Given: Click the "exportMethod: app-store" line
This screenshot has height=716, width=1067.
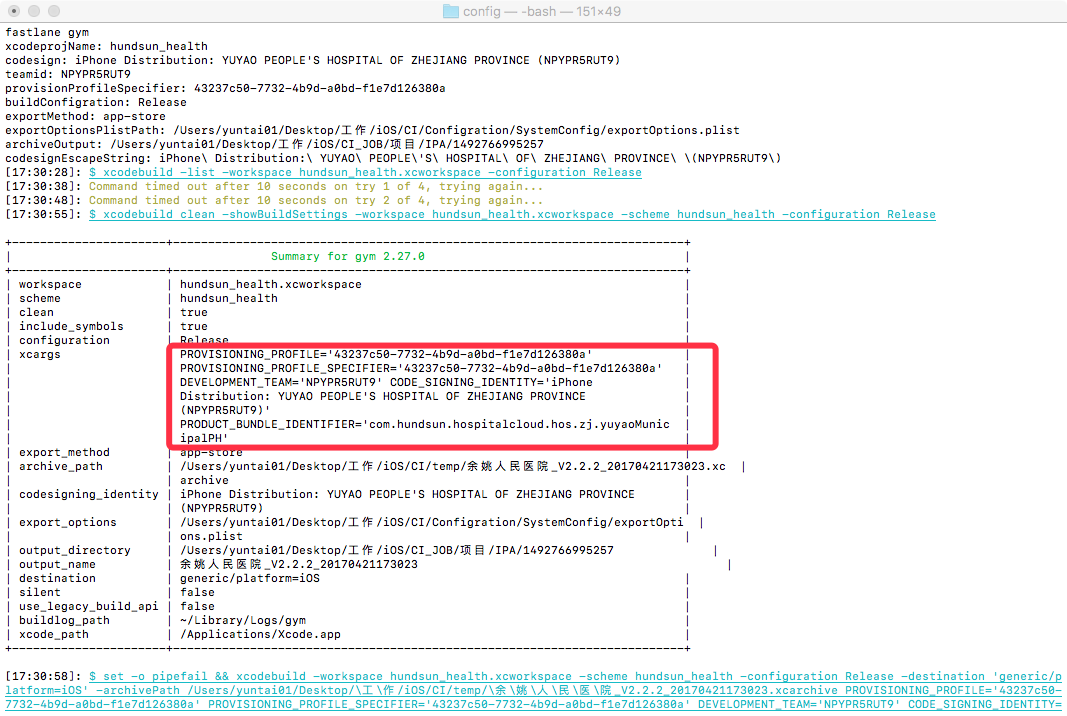Looking at the screenshot, I should (86, 116).
